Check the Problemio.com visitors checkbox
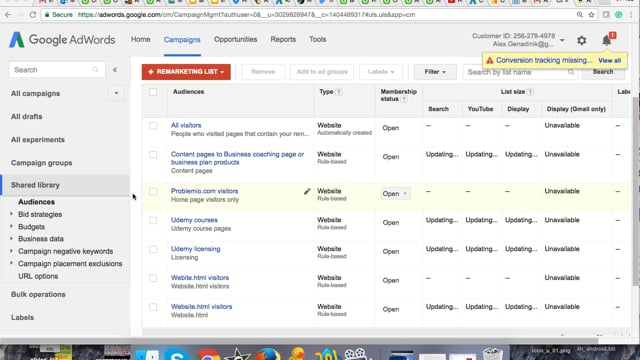Image resolution: width=640 pixels, height=360 pixels. [x=153, y=191]
